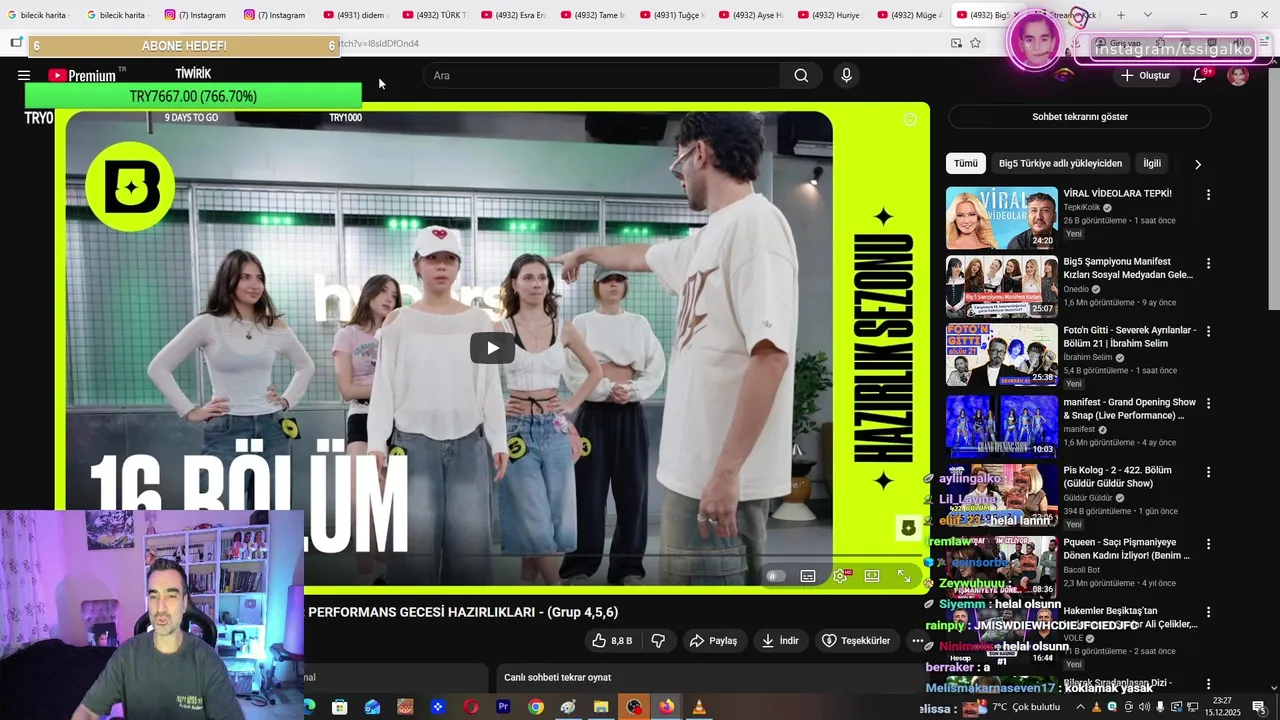This screenshot has height=720, width=1280.
Task: Switch to the (4932) Müge tab
Action: click(x=908, y=15)
